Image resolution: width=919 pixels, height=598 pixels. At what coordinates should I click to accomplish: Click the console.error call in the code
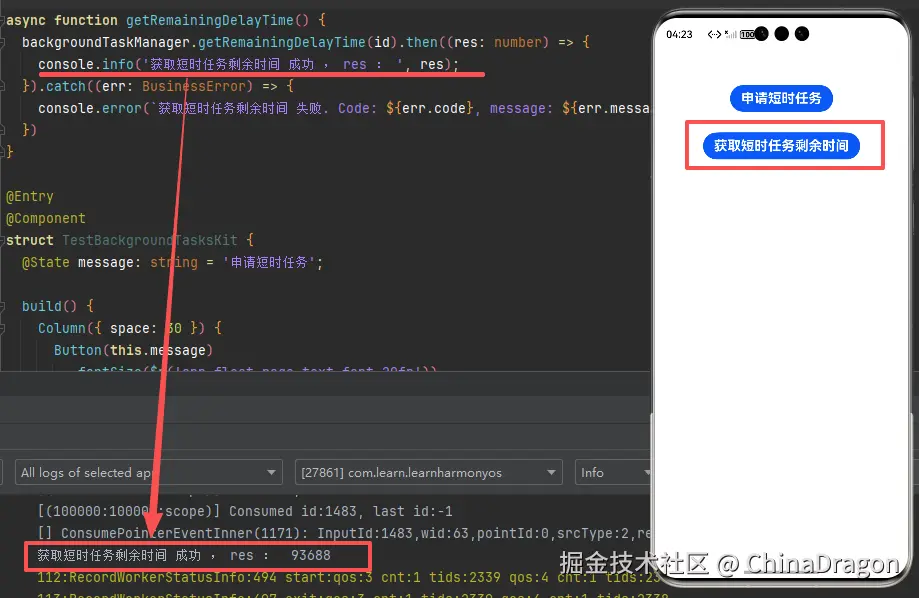(x=344, y=108)
